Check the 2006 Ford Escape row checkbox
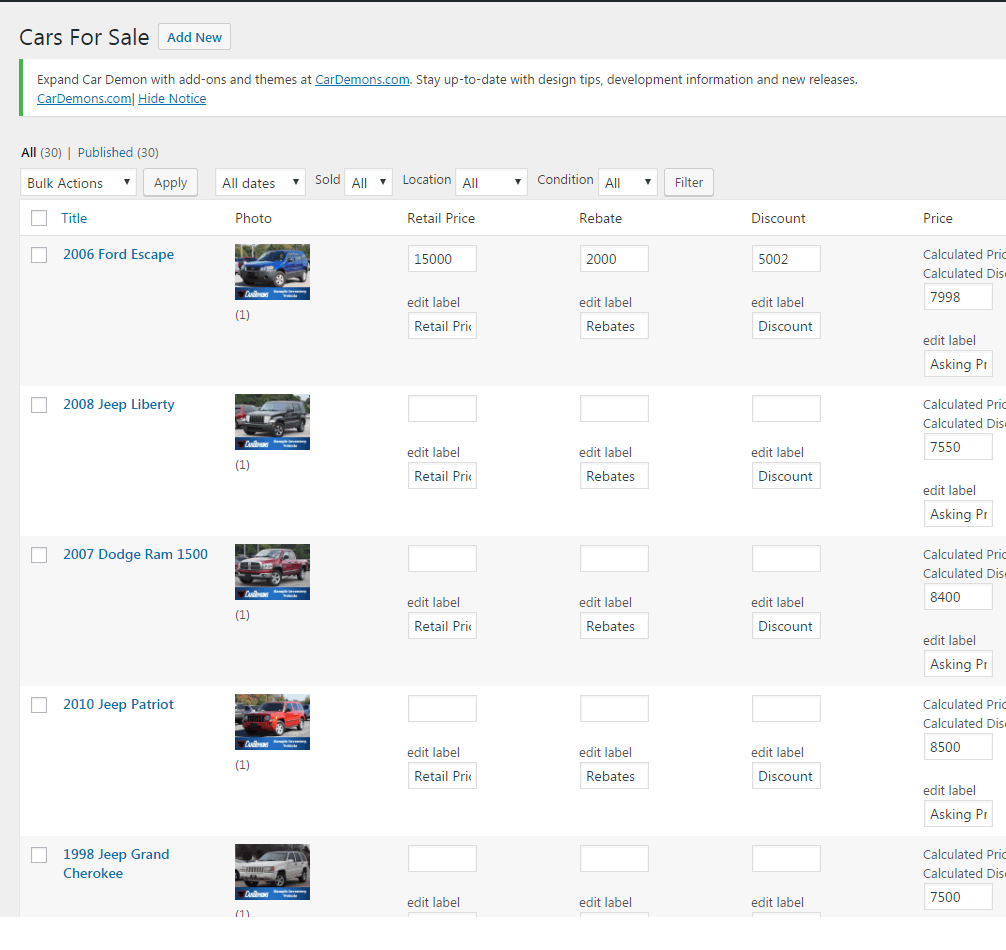This screenshot has width=1006, height=950. [39, 255]
